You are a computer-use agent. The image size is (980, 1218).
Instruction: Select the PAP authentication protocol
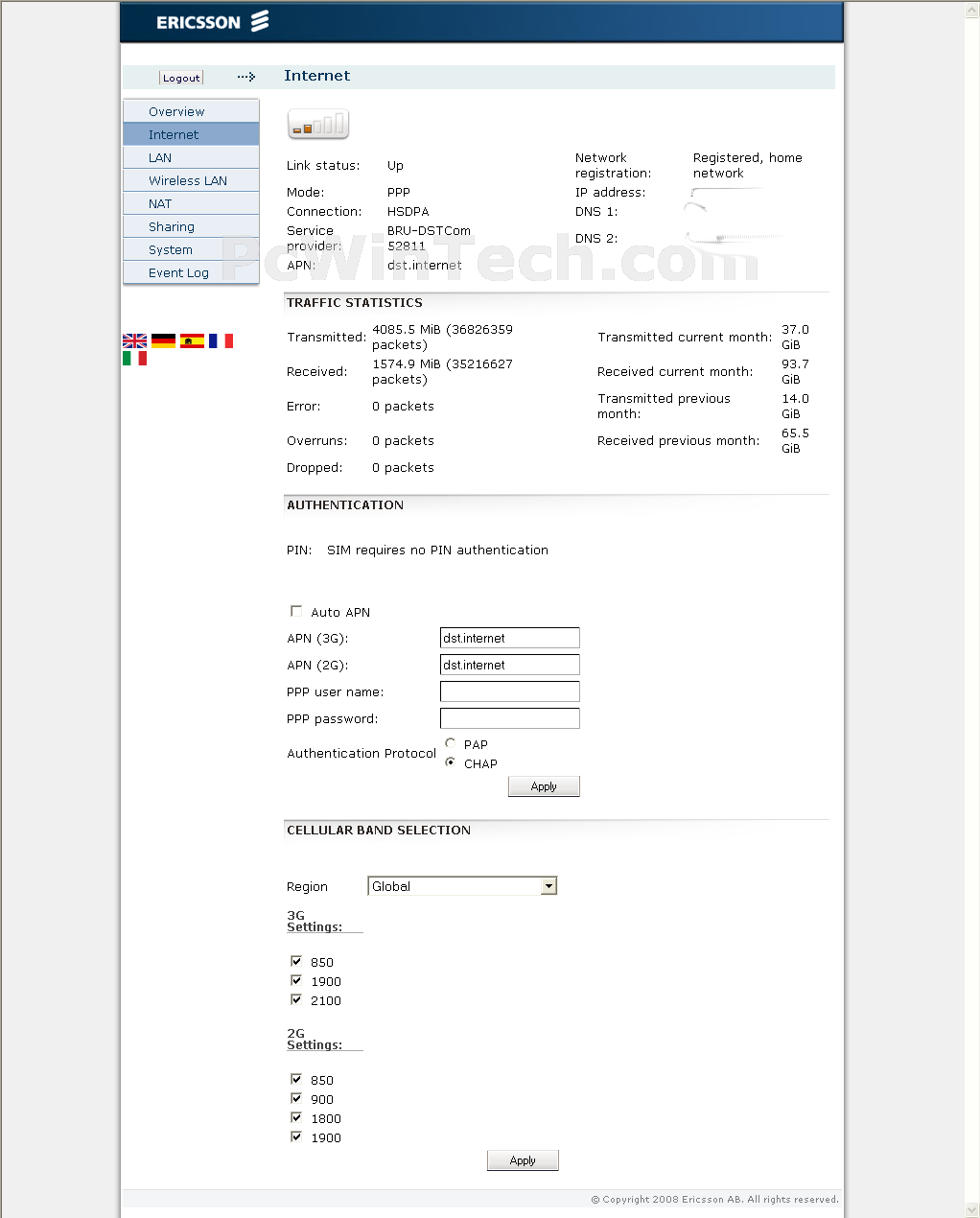(x=451, y=743)
